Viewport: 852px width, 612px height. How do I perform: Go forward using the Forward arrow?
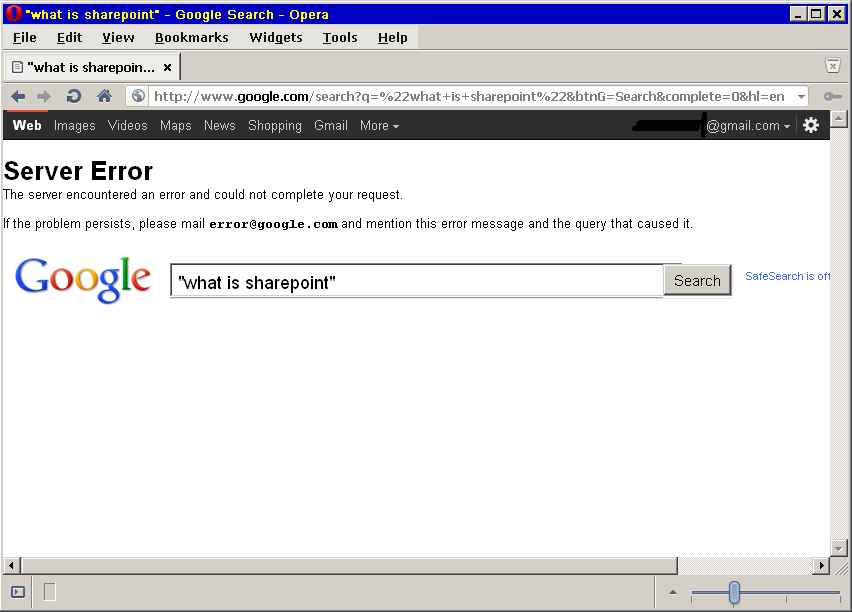click(x=44, y=97)
